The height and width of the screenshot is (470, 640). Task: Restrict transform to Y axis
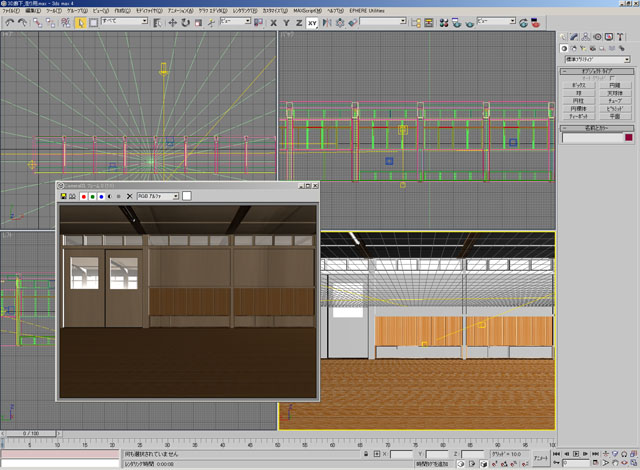click(286, 23)
